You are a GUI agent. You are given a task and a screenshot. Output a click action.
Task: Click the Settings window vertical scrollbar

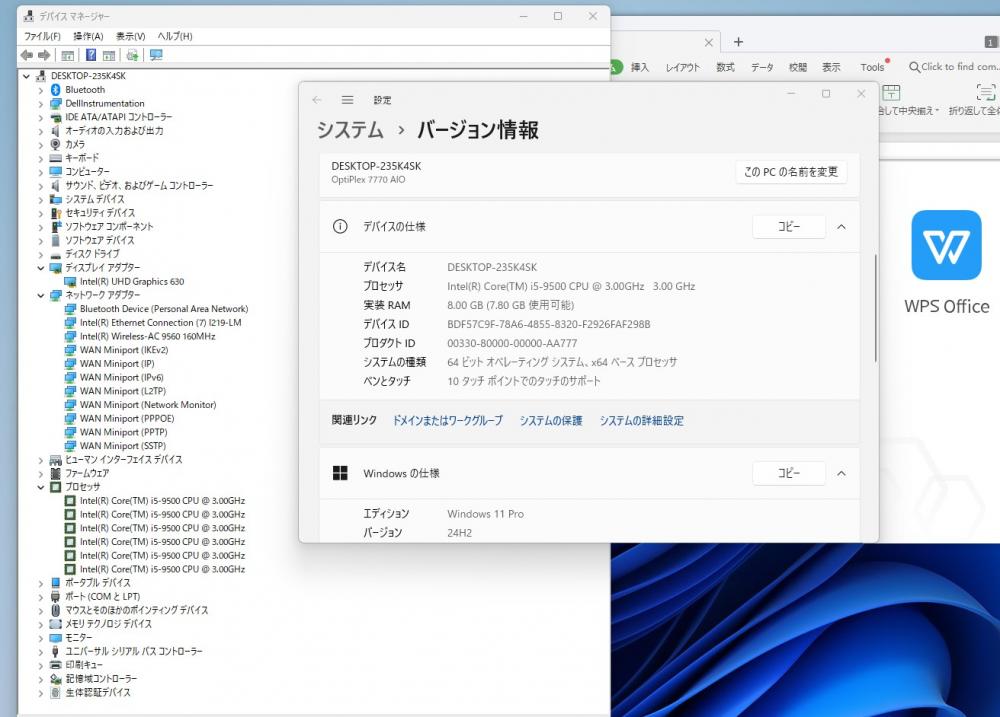(876, 308)
